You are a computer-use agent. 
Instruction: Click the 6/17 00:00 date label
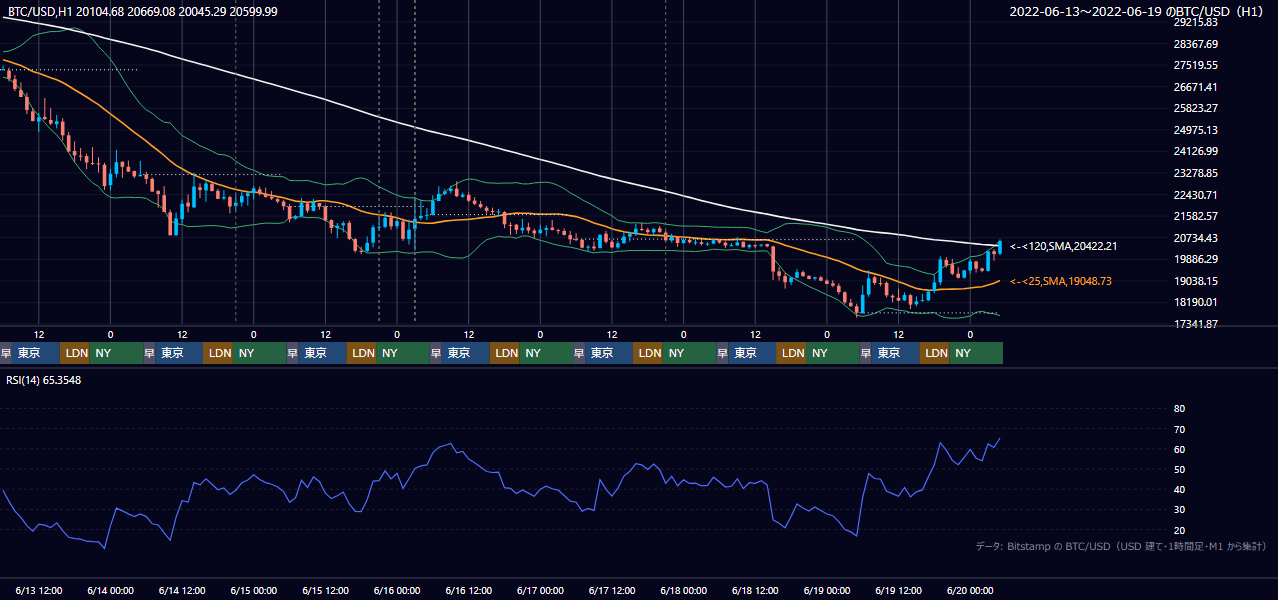coord(541,590)
